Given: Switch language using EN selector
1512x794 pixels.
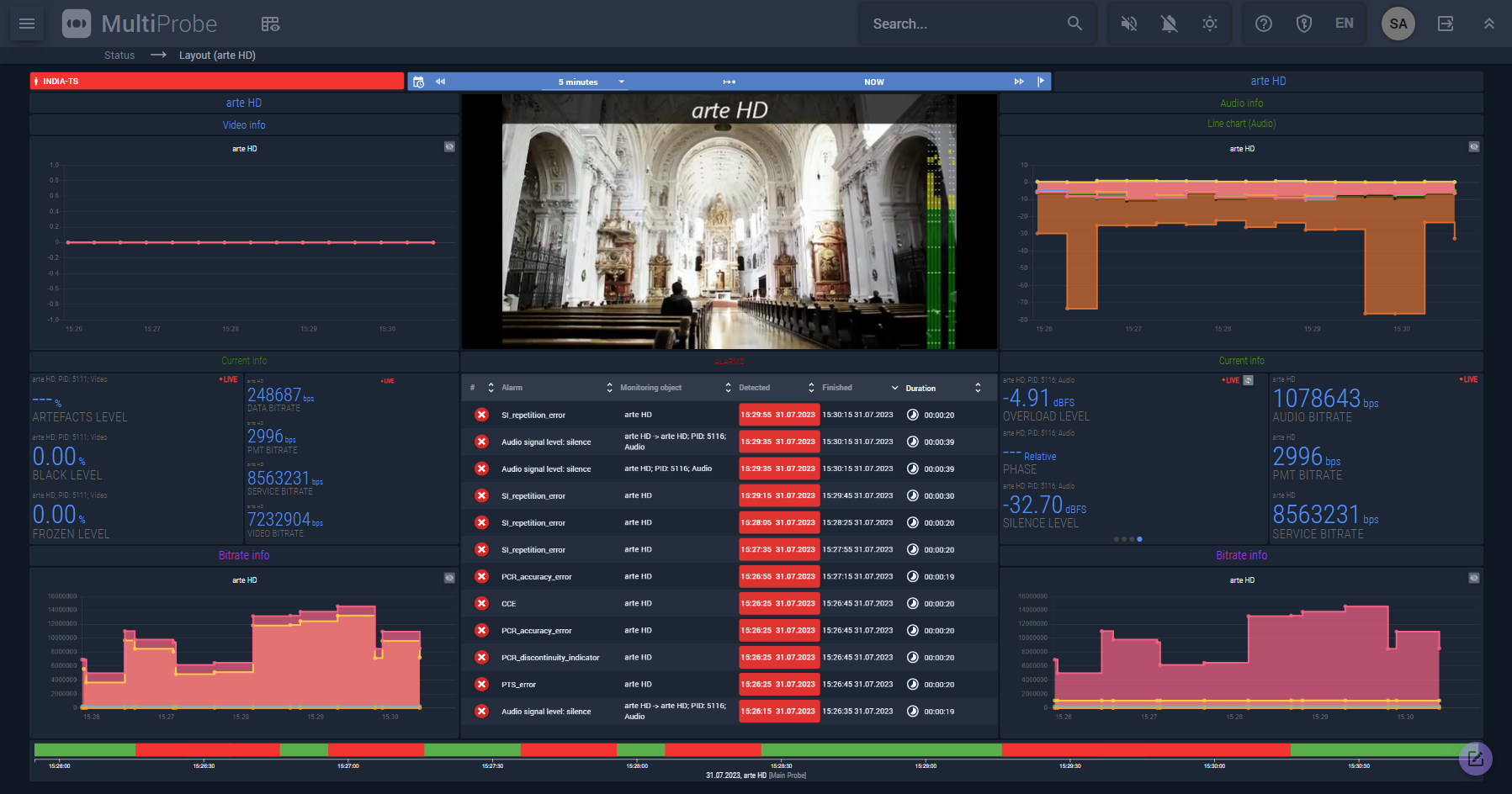Looking at the screenshot, I should (x=1344, y=24).
